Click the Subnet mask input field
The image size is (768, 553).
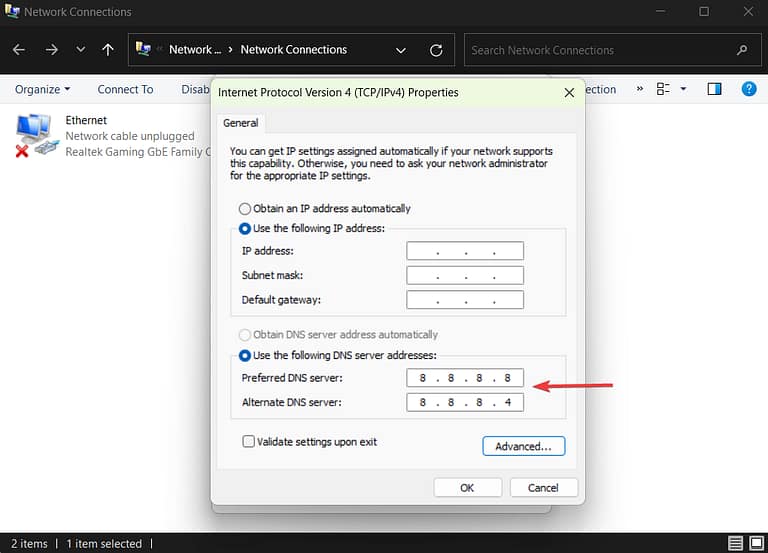(465, 275)
